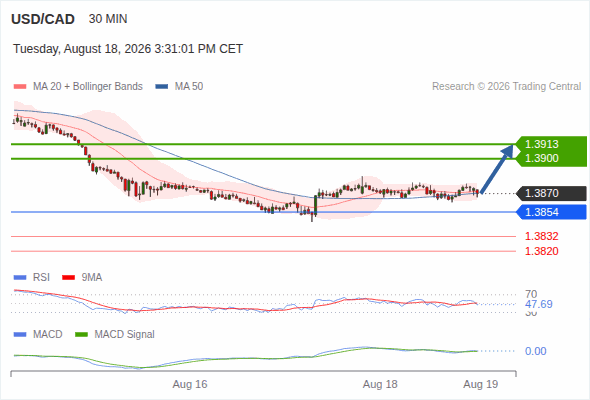Click the RSI blue legend swatch
Screen dimensions: 590x400
point(20,278)
